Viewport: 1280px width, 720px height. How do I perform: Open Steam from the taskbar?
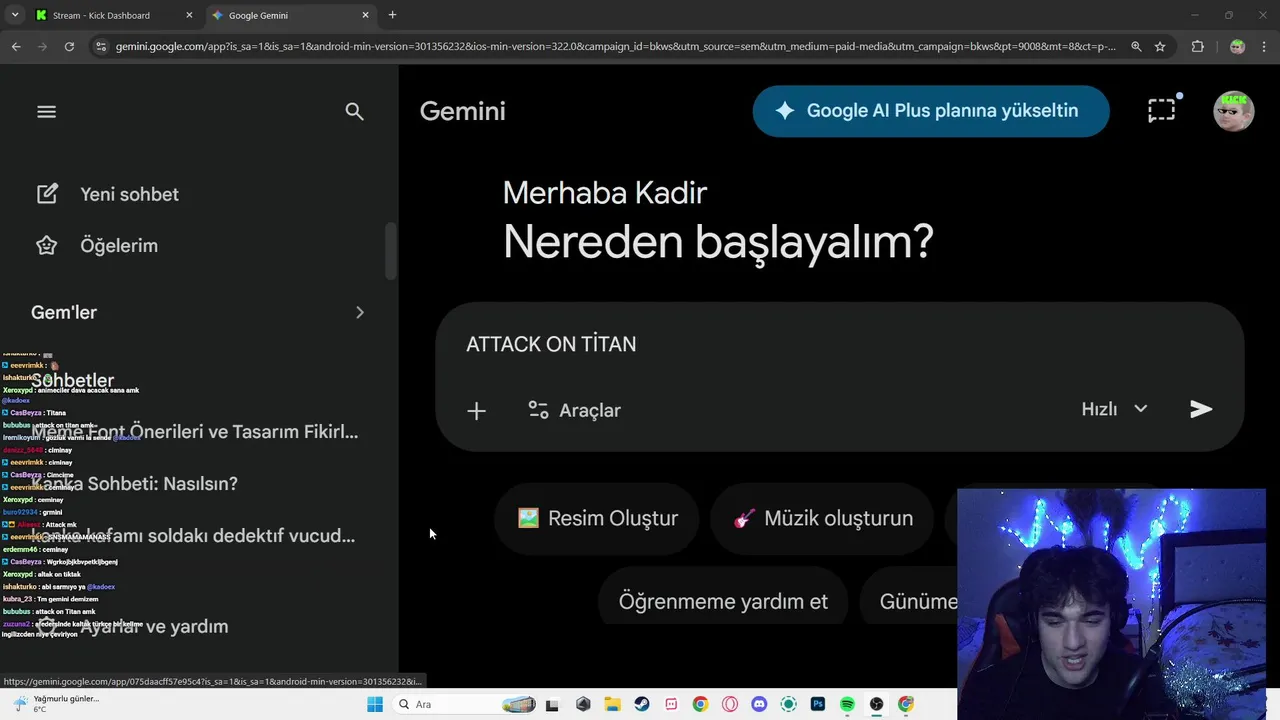pyautogui.click(x=642, y=704)
